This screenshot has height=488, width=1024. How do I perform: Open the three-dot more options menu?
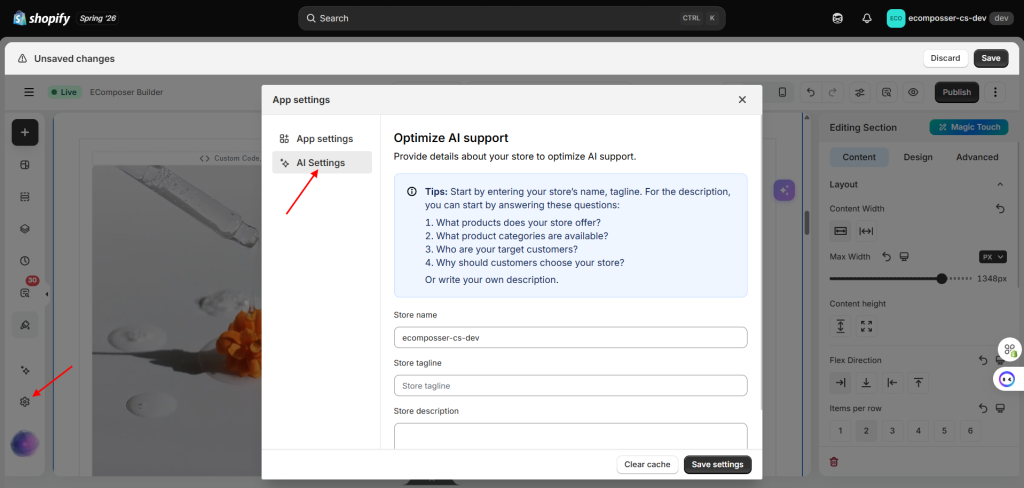point(995,92)
